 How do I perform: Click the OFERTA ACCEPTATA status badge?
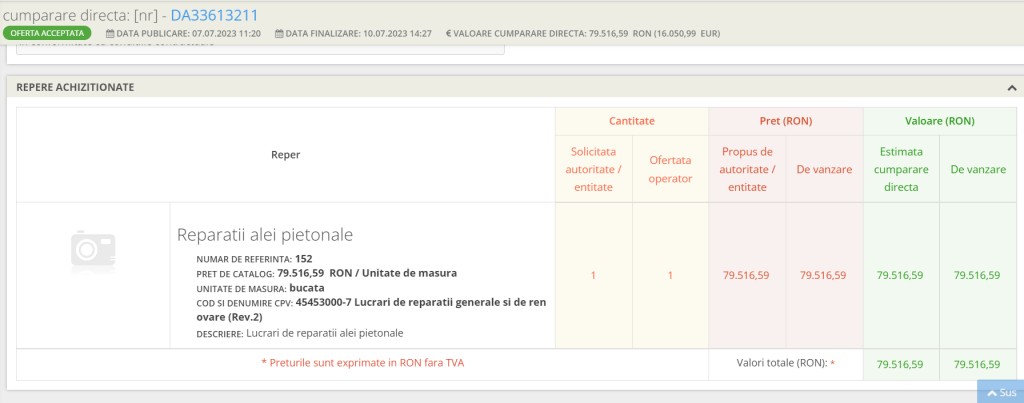pyautogui.click(x=47, y=33)
